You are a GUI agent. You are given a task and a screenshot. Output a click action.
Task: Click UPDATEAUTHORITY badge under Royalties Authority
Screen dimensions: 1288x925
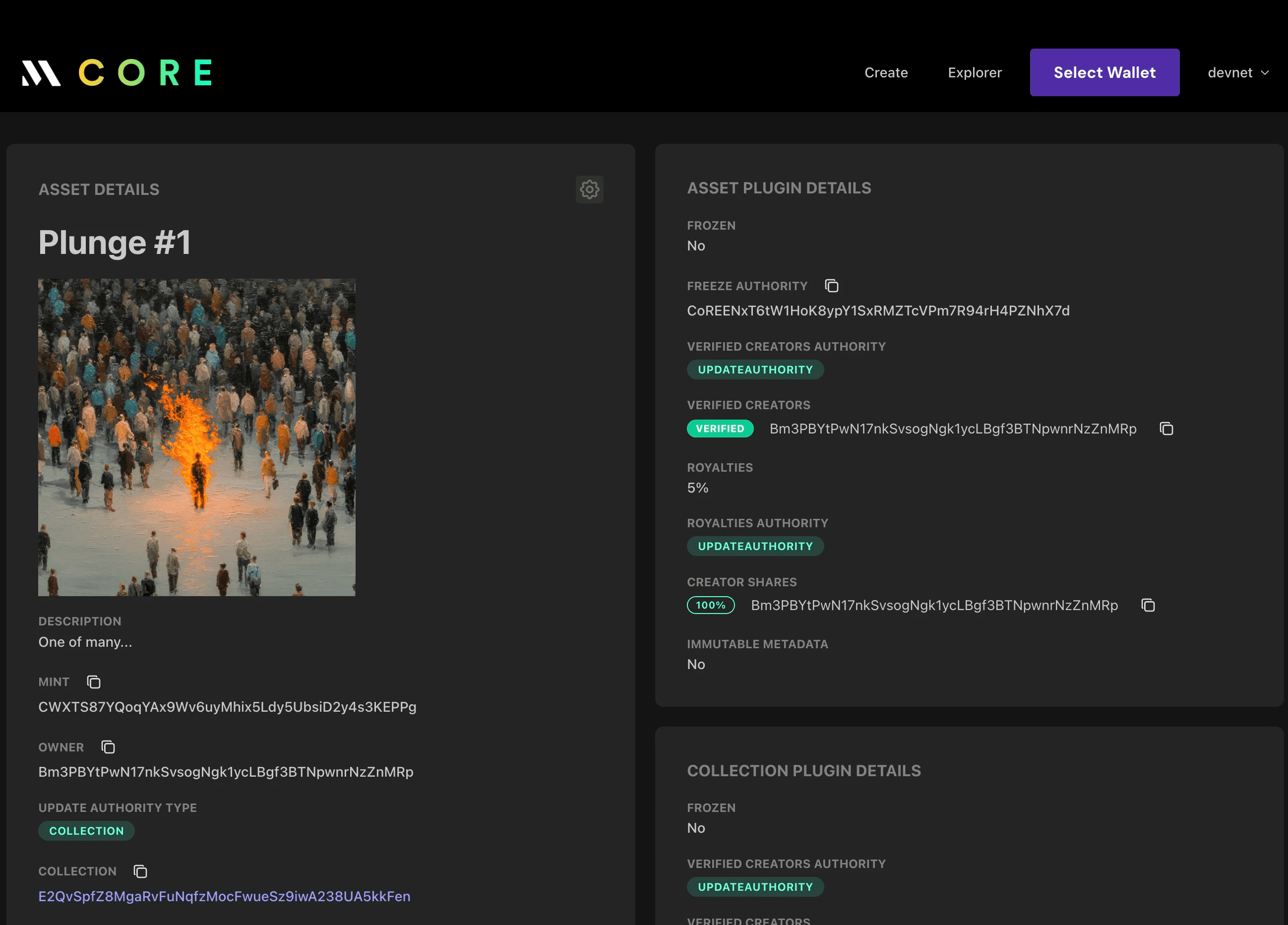pyautogui.click(x=755, y=546)
